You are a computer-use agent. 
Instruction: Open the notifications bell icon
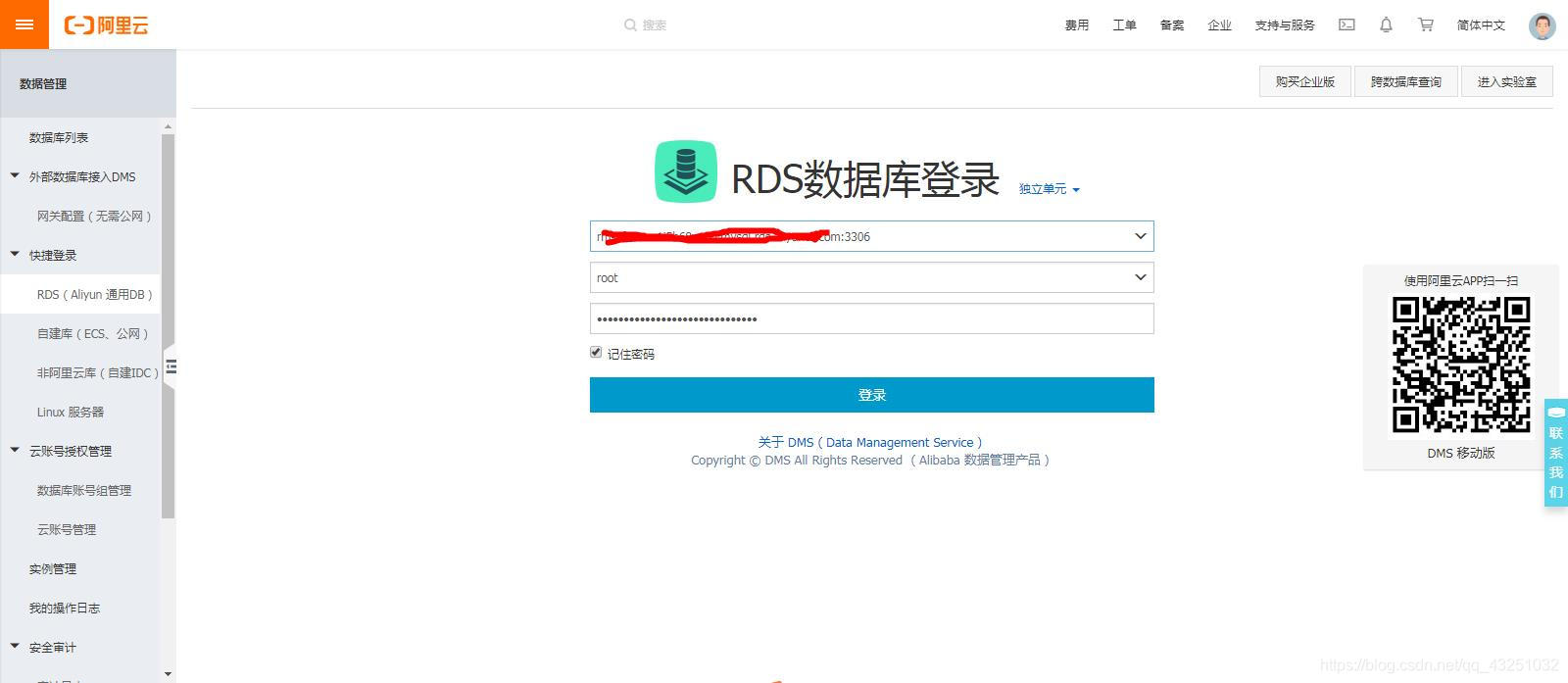click(x=1386, y=24)
